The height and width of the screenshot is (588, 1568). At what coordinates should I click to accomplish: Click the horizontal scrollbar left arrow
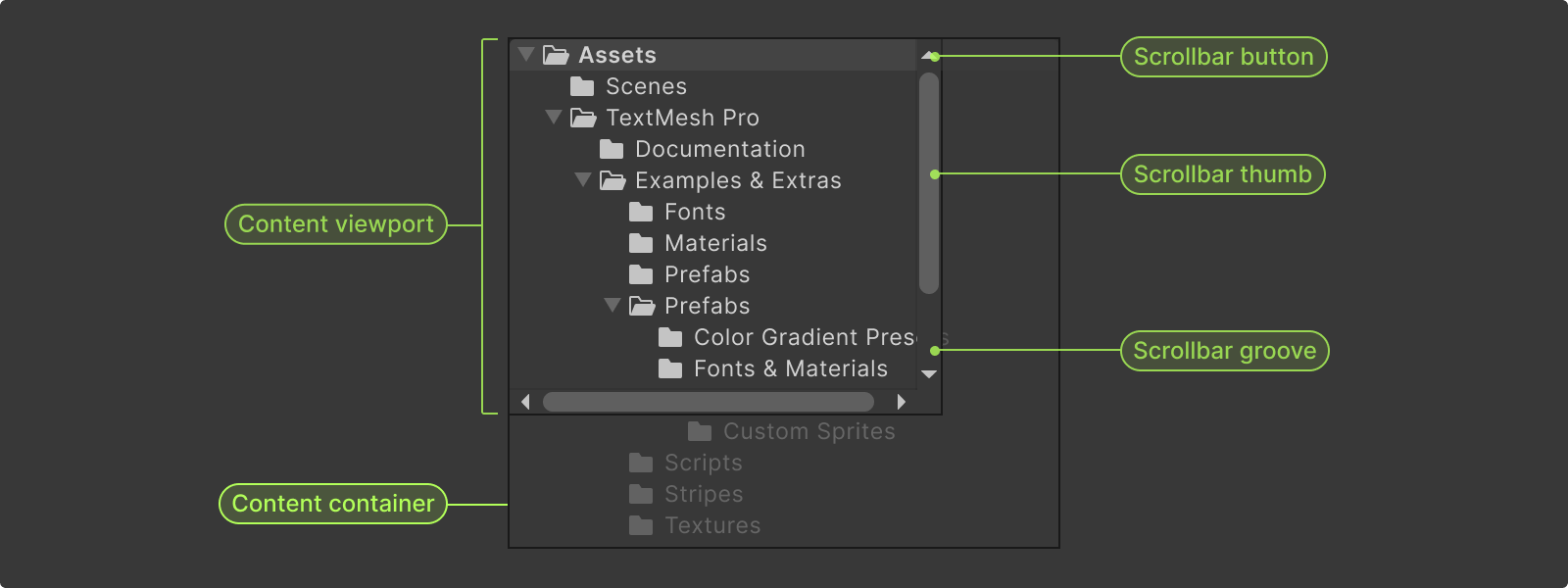[526, 401]
